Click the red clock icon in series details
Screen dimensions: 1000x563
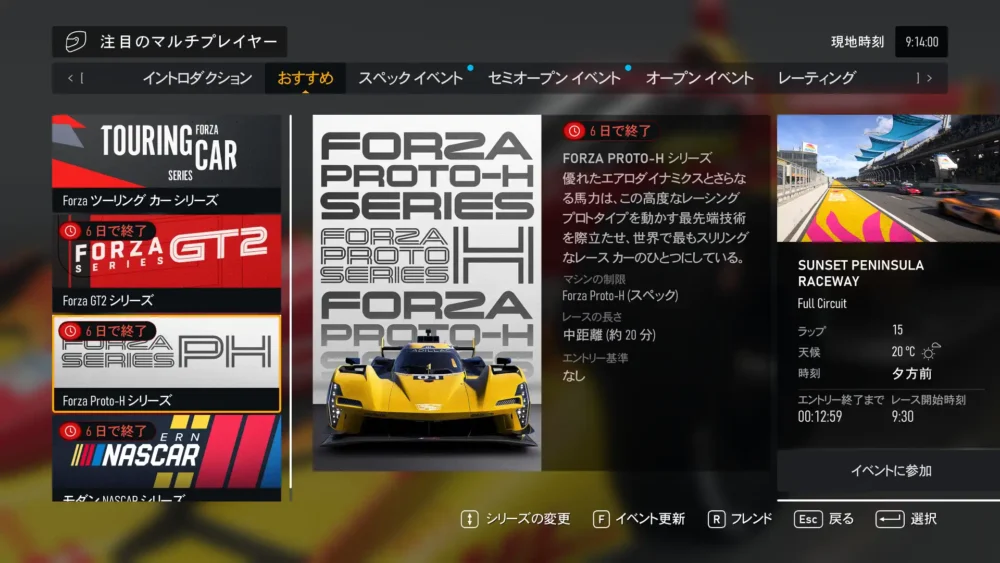pyautogui.click(x=574, y=131)
